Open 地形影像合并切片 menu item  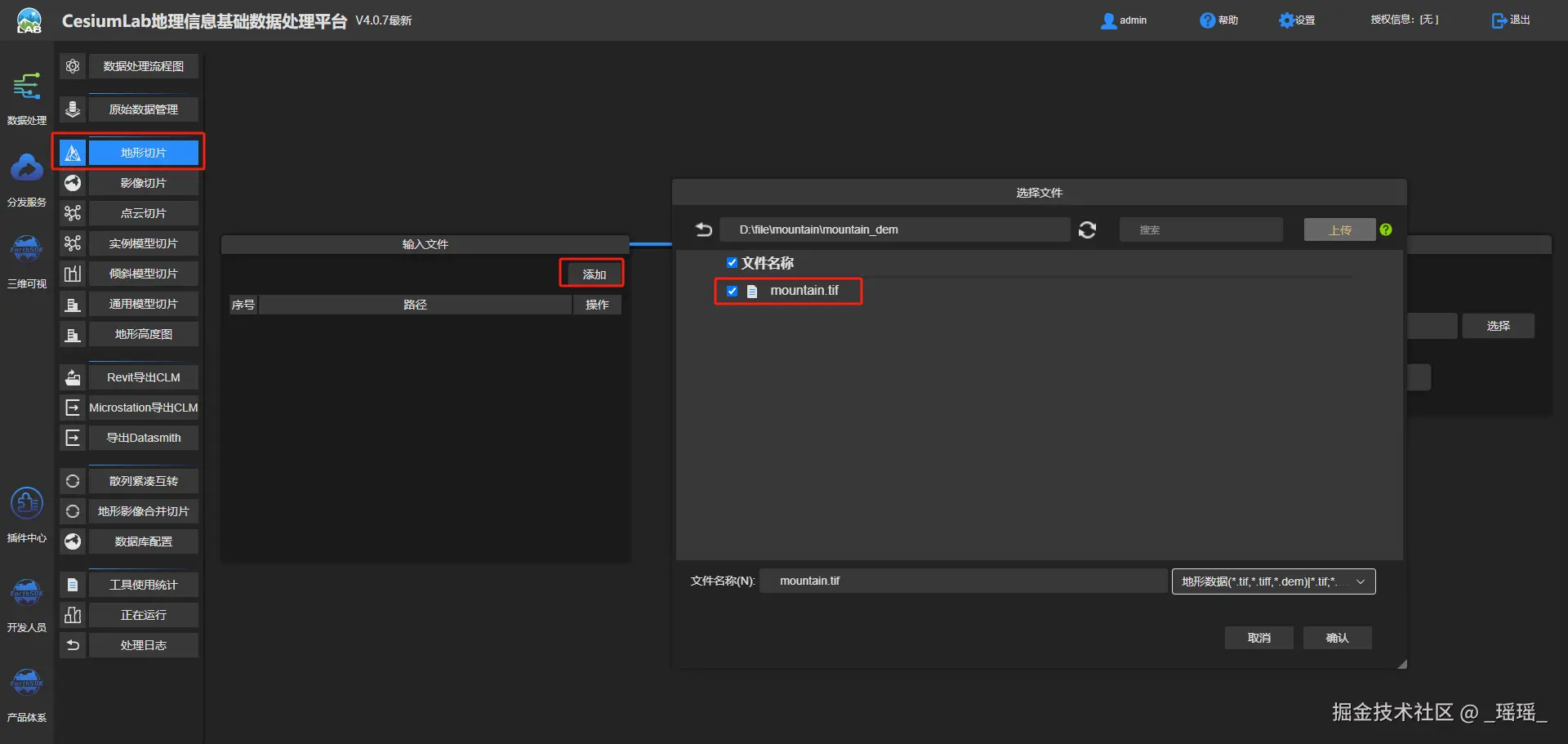point(144,511)
